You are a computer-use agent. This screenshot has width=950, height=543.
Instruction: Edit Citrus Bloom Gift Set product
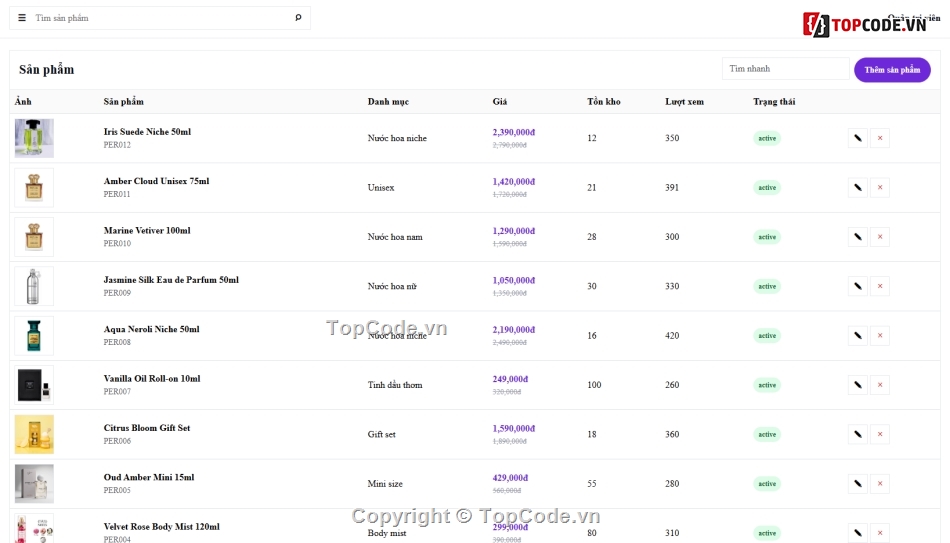pyautogui.click(x=857, y=435)
